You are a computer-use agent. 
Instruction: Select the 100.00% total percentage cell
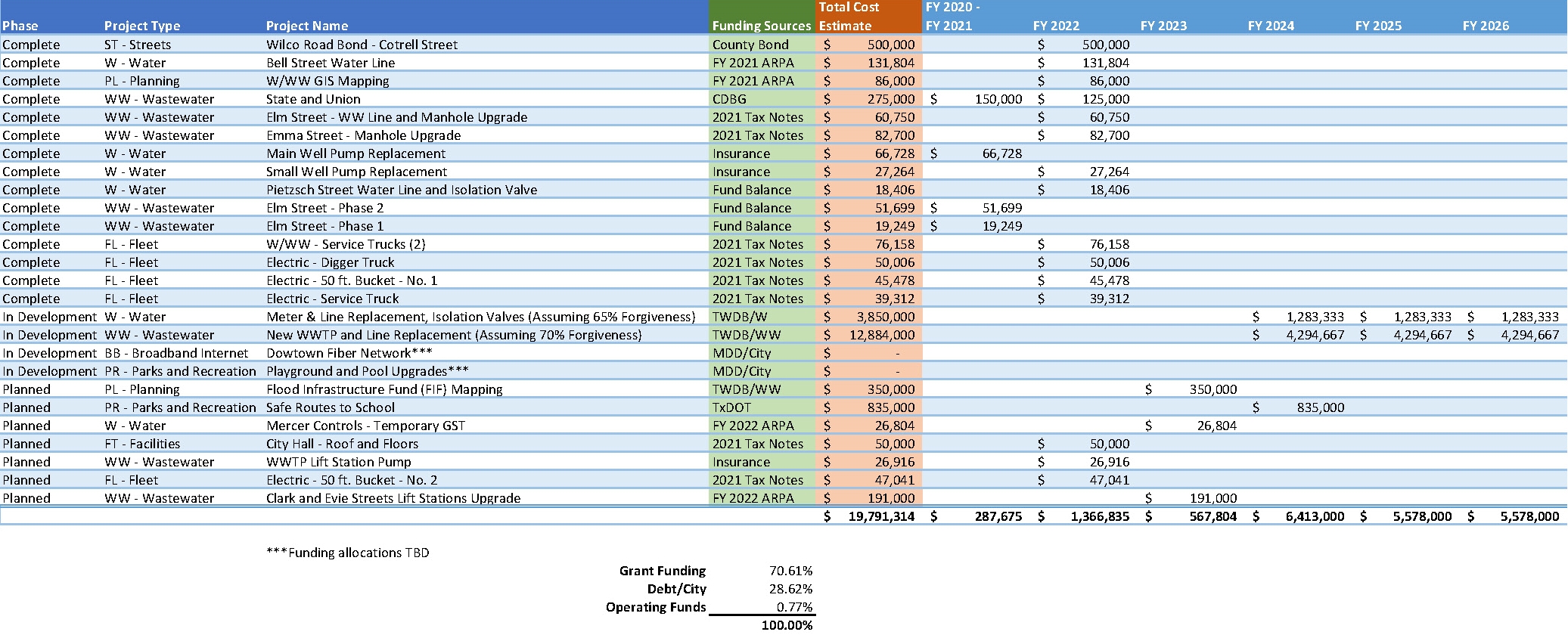pyautogui.click(x=787, y=625)
